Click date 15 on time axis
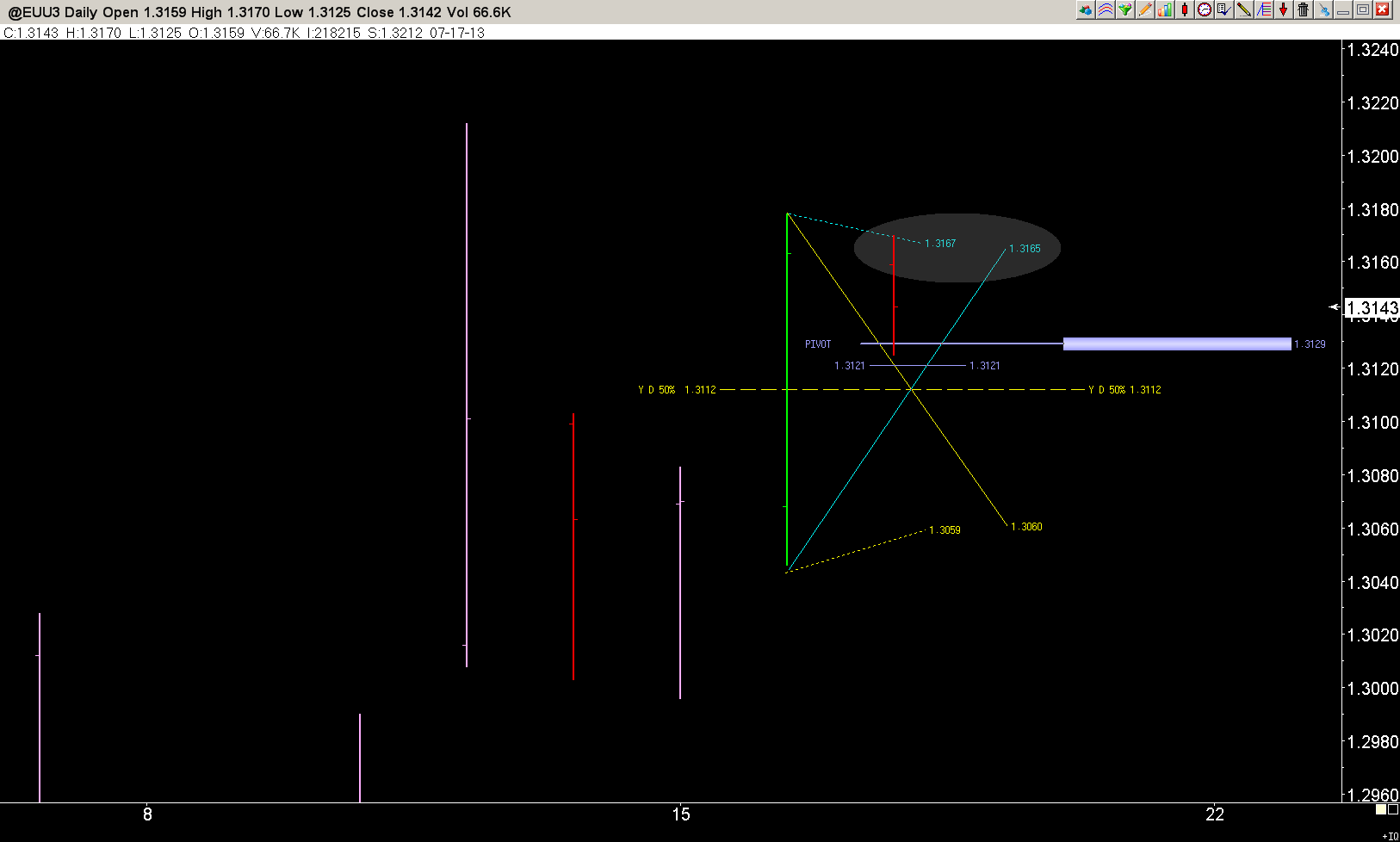Image resolution: width=1400 pixels, height=842 pixels. [681, 814]
